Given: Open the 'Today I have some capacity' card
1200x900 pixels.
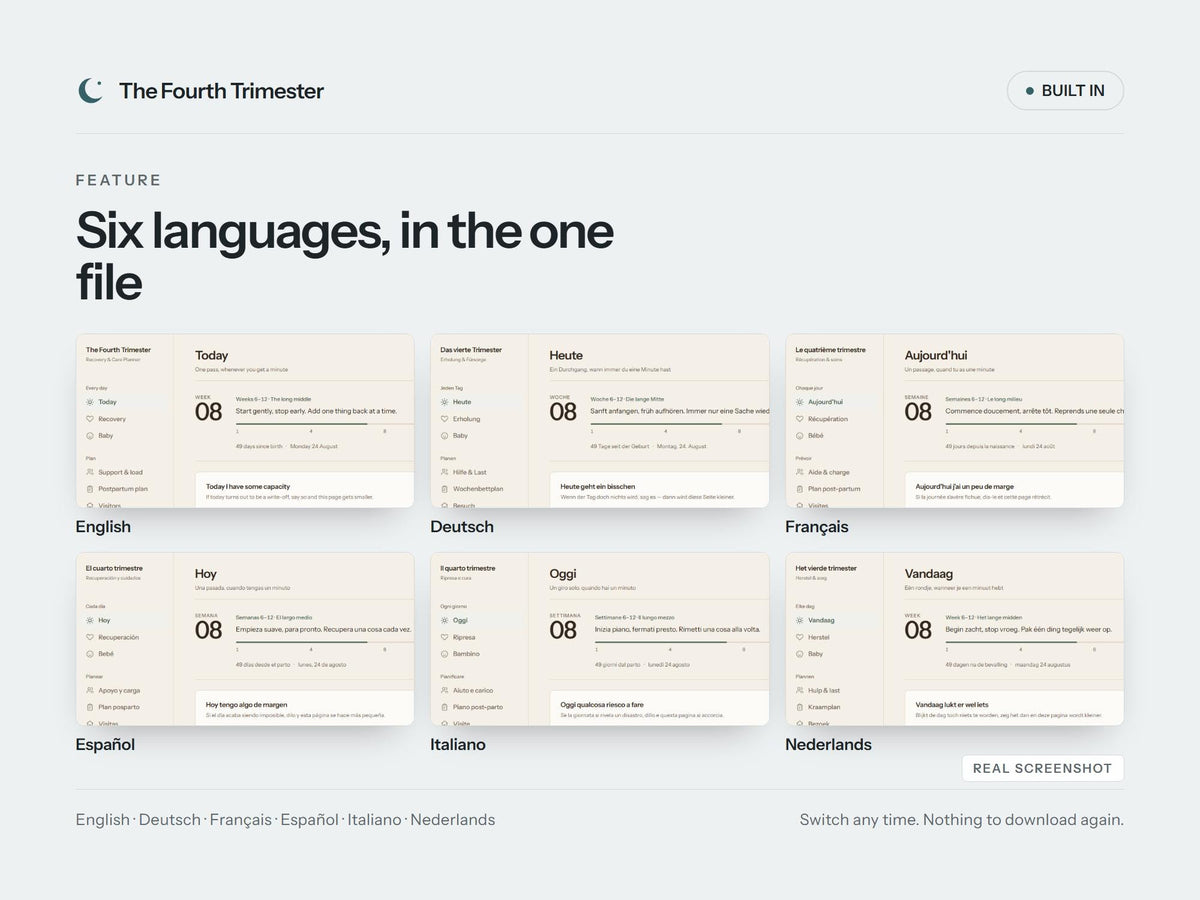Looking at the screenshot, I should click(x=304, y=490).
